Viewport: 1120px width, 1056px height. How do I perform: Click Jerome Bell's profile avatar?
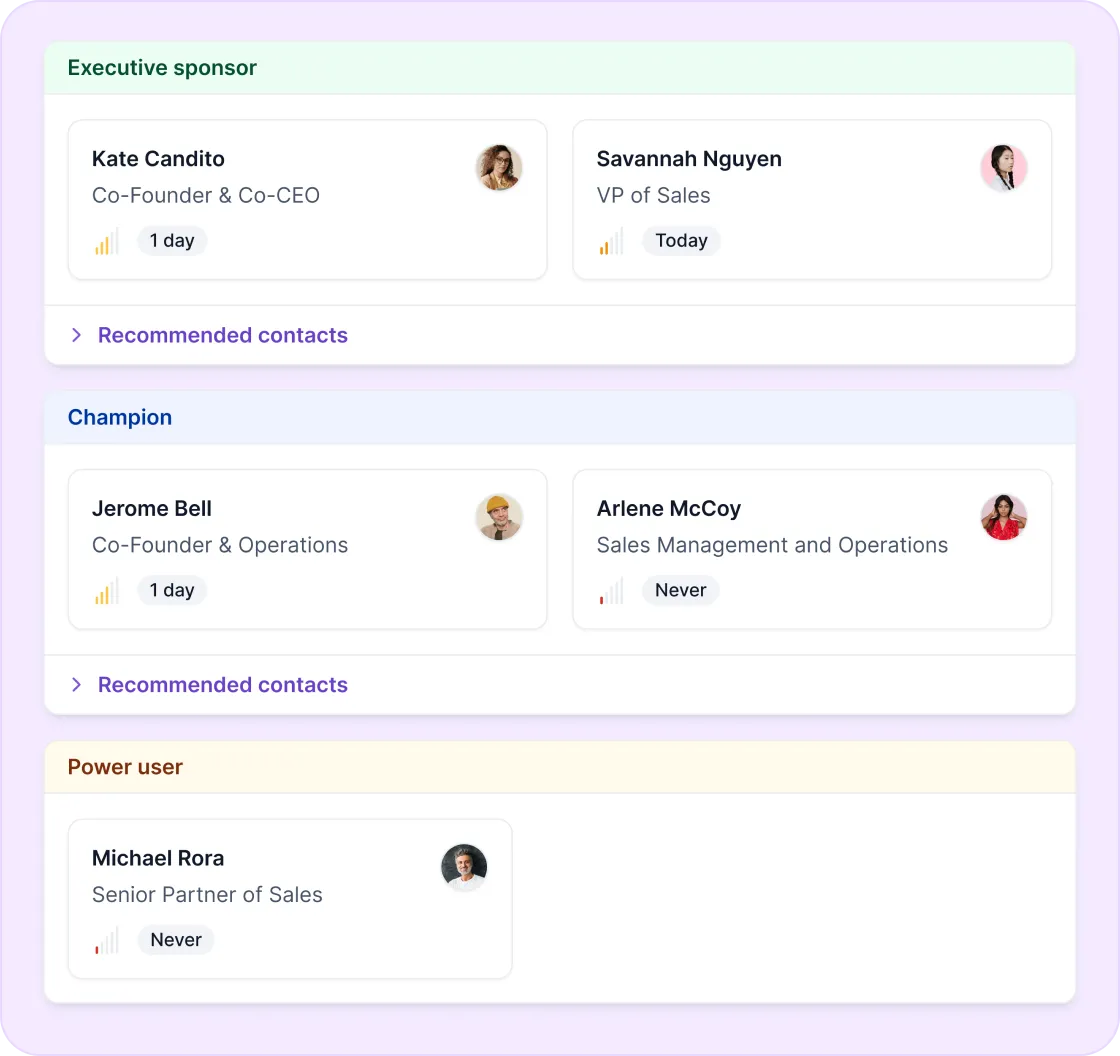pos(499,518)
